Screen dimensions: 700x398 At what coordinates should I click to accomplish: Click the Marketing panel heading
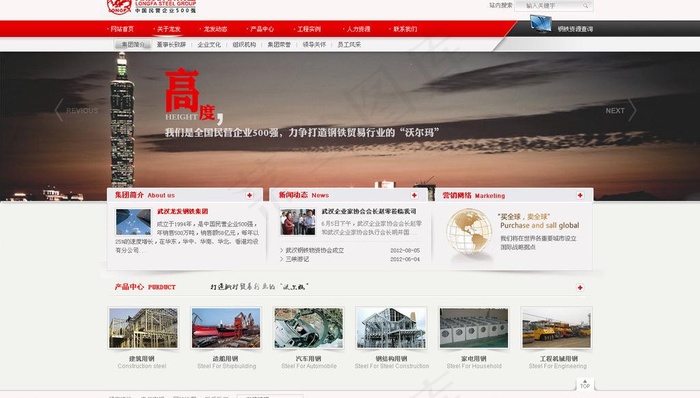pos(474,195)
